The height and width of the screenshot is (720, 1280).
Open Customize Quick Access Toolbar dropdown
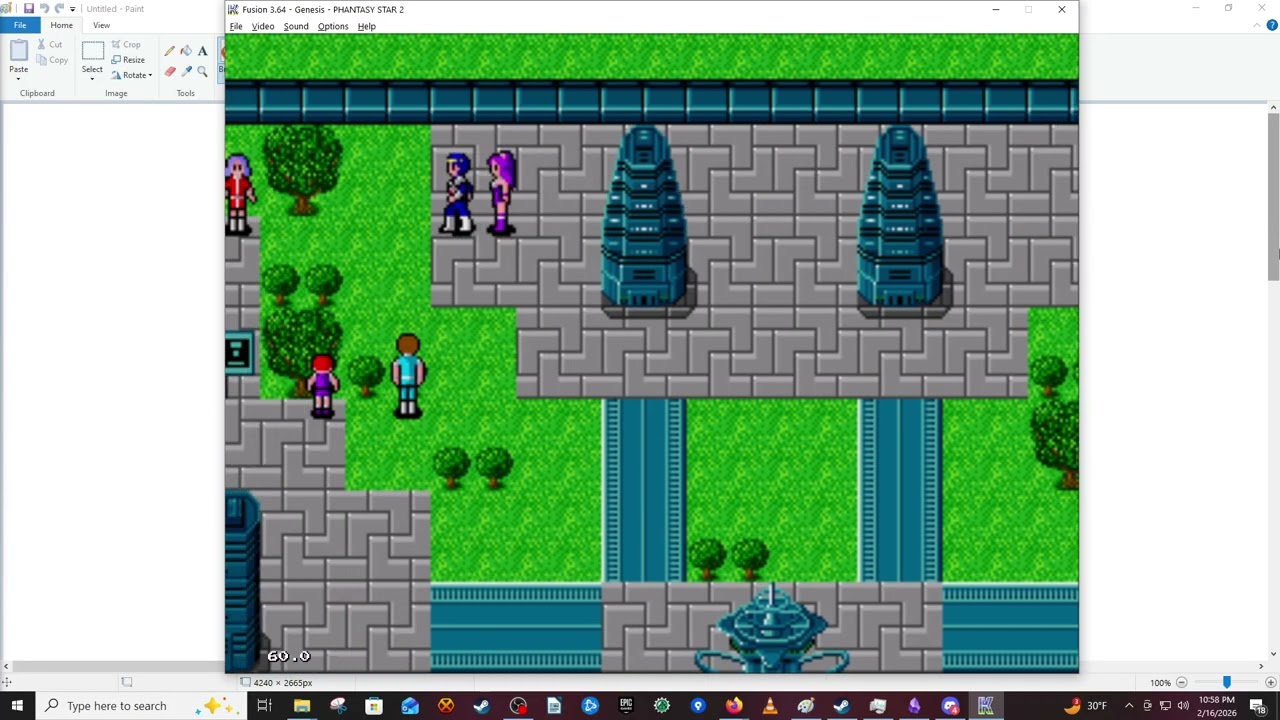[72, 9]
